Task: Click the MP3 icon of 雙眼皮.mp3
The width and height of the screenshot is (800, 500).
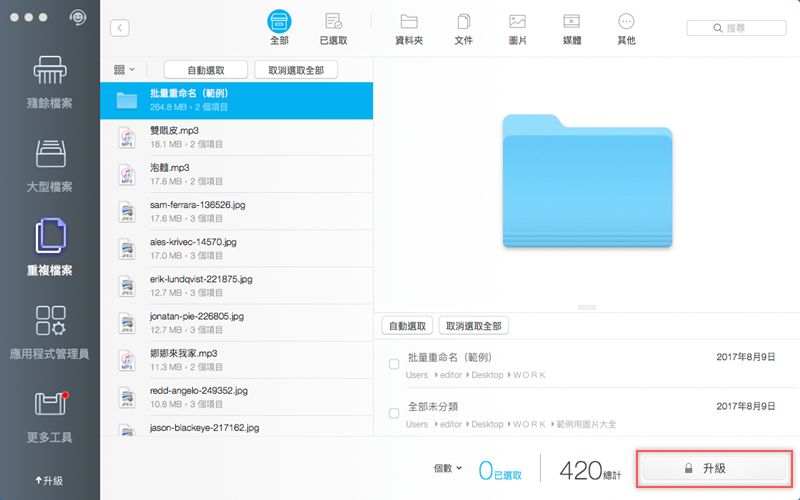Action: [x=127, y=138]
